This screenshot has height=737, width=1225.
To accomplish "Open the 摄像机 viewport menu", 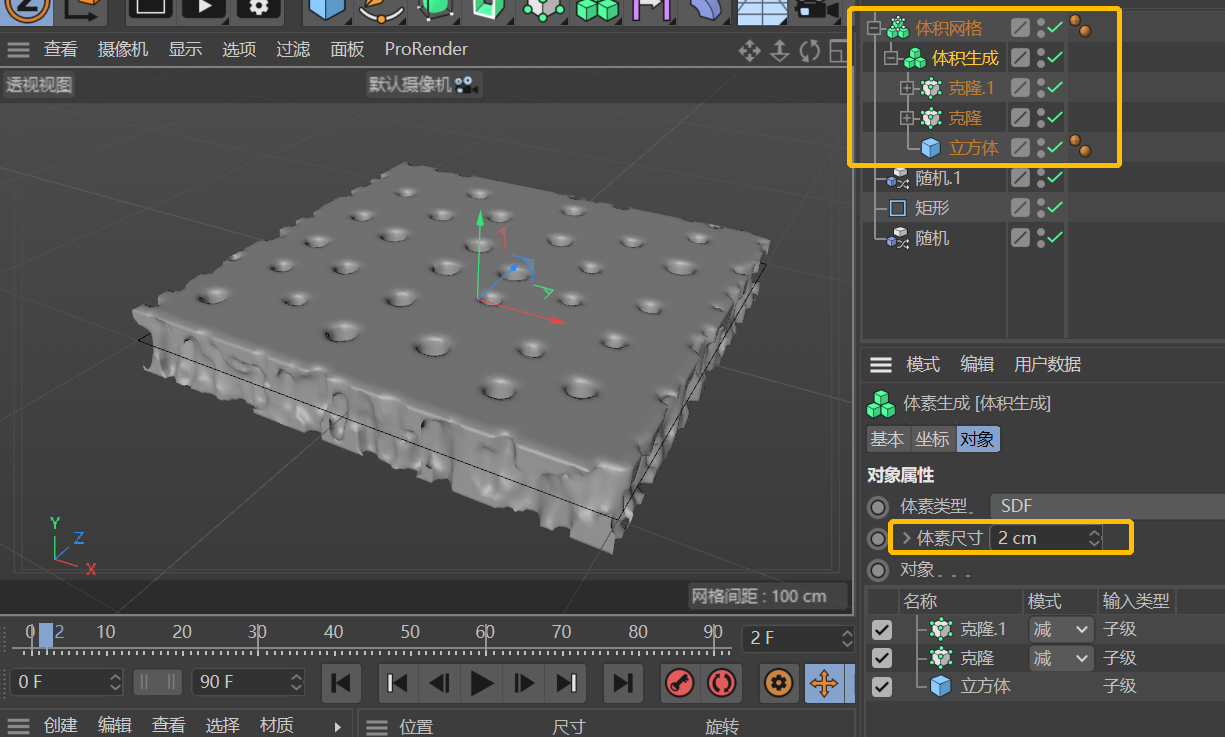I will tap(123, 50).
